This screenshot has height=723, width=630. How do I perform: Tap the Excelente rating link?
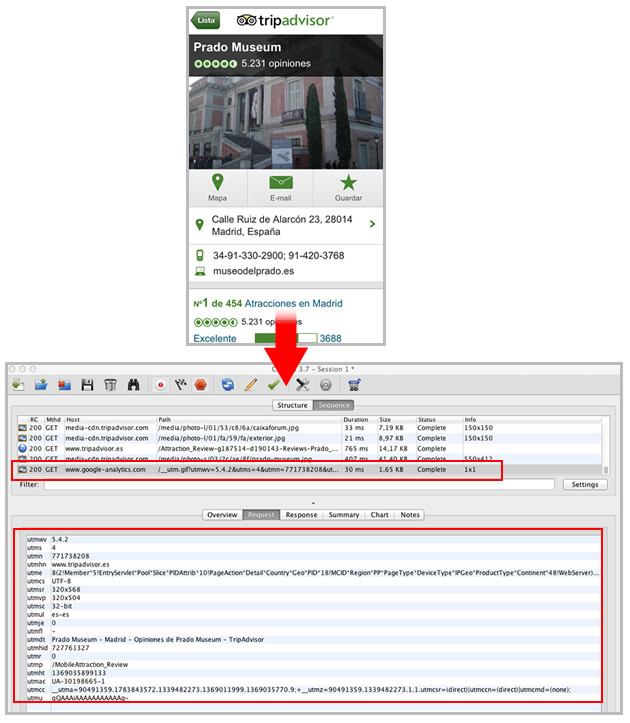(x=215, y=338)
